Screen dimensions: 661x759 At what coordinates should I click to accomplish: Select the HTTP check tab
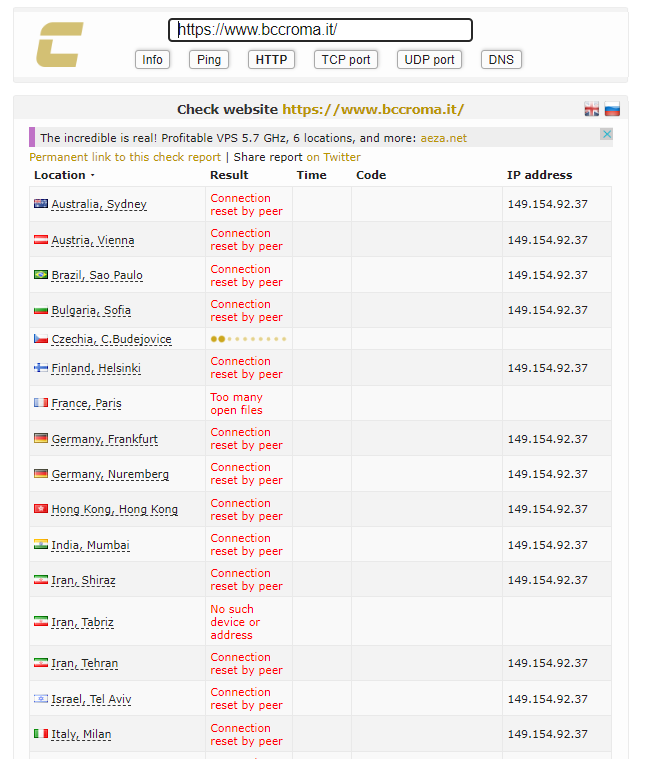coord(271,60)
